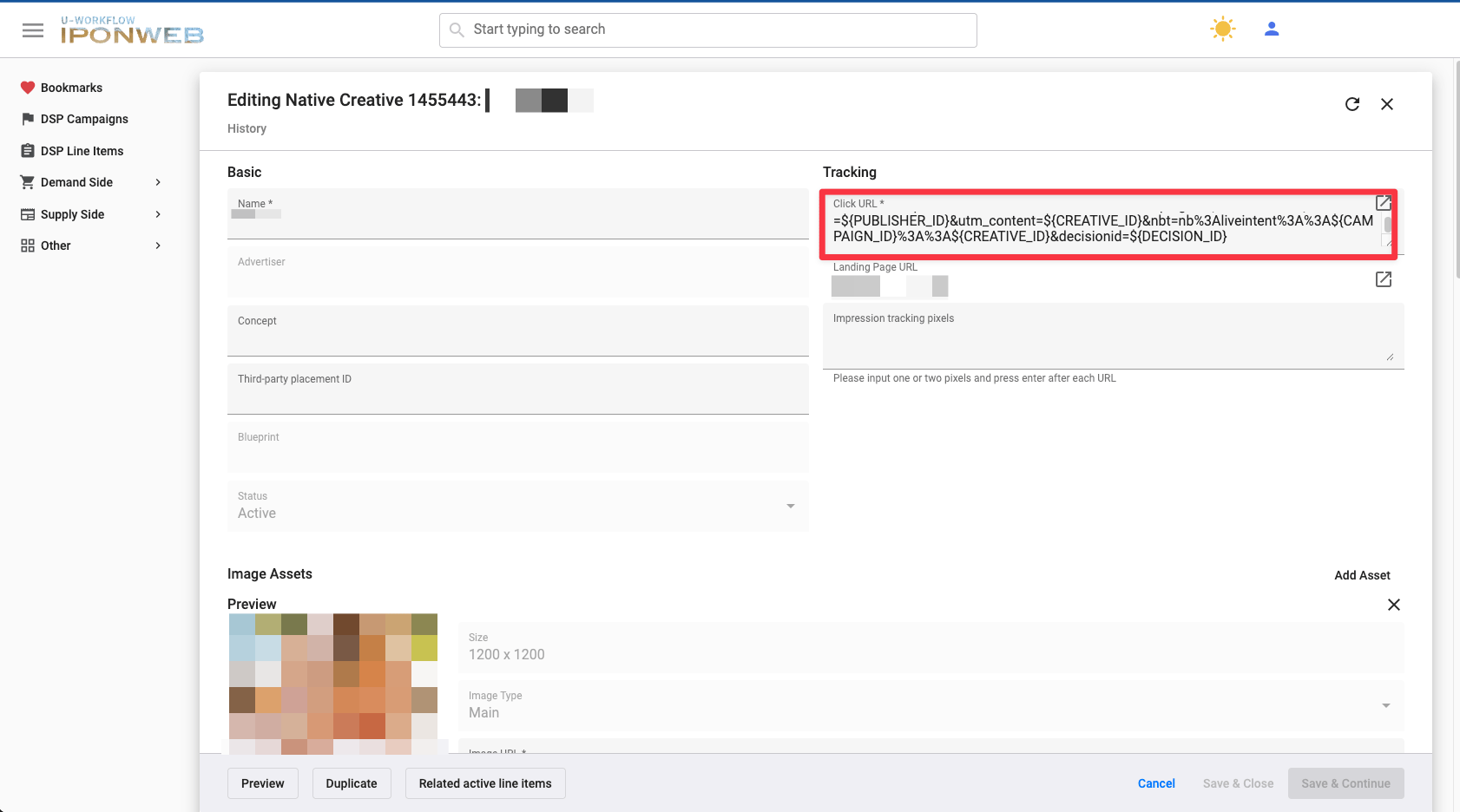
Task: Click Cancel
Action: 1156,783
